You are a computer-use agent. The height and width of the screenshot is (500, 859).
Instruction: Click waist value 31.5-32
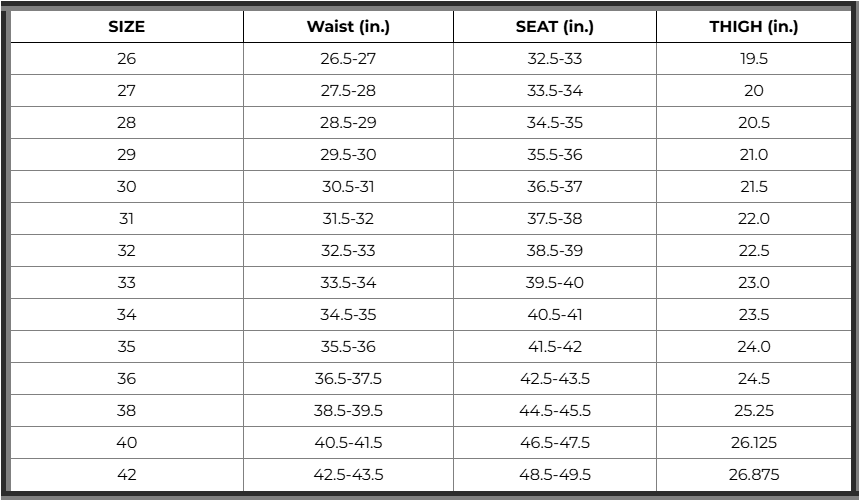click(348, 219)
